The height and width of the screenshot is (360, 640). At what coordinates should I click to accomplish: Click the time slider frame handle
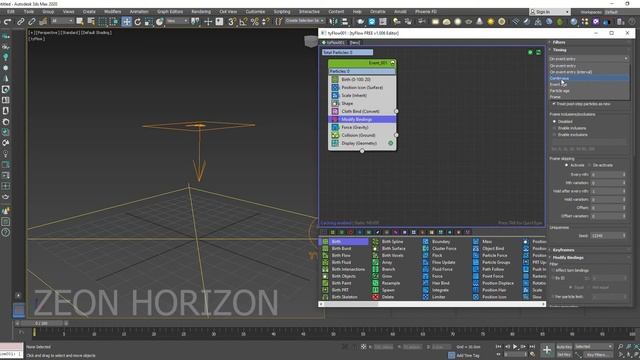coord(41,323)
